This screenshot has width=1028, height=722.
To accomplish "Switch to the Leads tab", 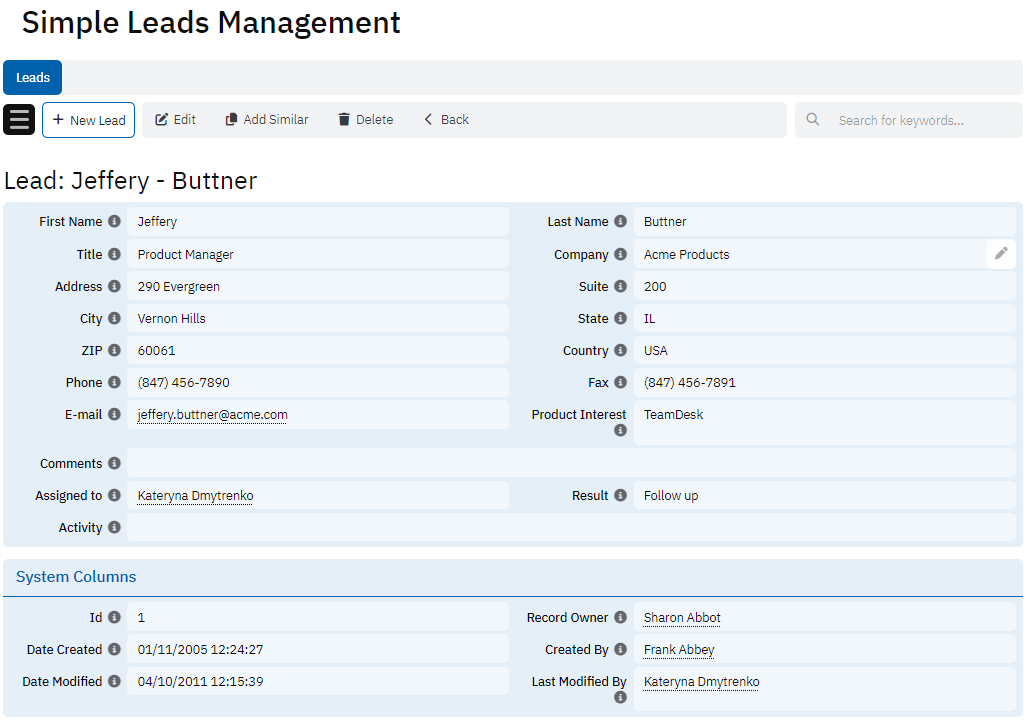I will [33, 78].
